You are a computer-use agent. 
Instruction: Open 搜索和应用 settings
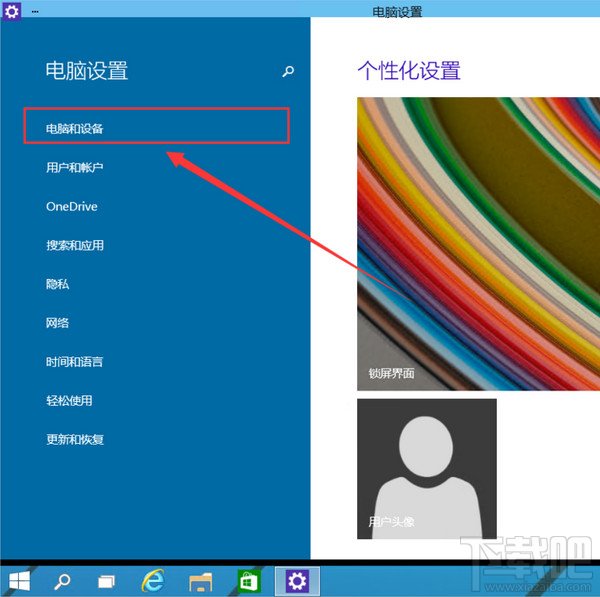tap(75, 245)
